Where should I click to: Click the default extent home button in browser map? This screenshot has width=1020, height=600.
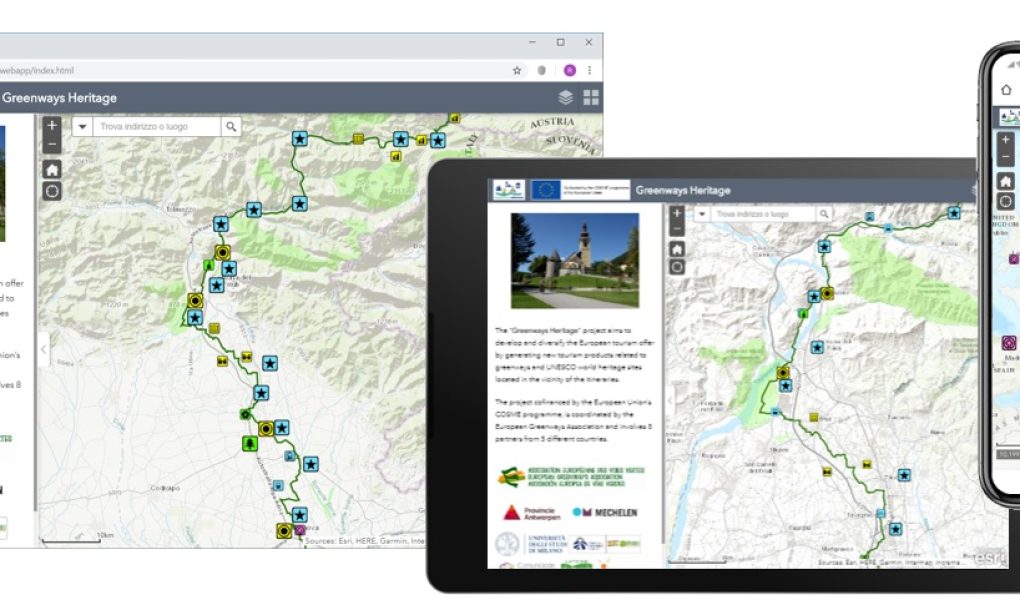[52, 168]
